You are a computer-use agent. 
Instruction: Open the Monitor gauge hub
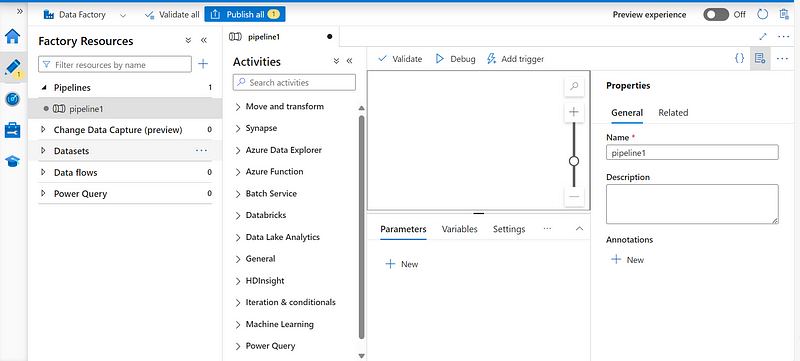(x=12, y=99)
